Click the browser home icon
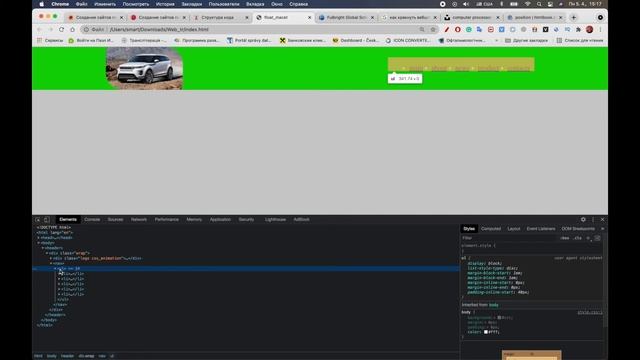The height and width of the screenshot is (360, 640). click(72, 29)
